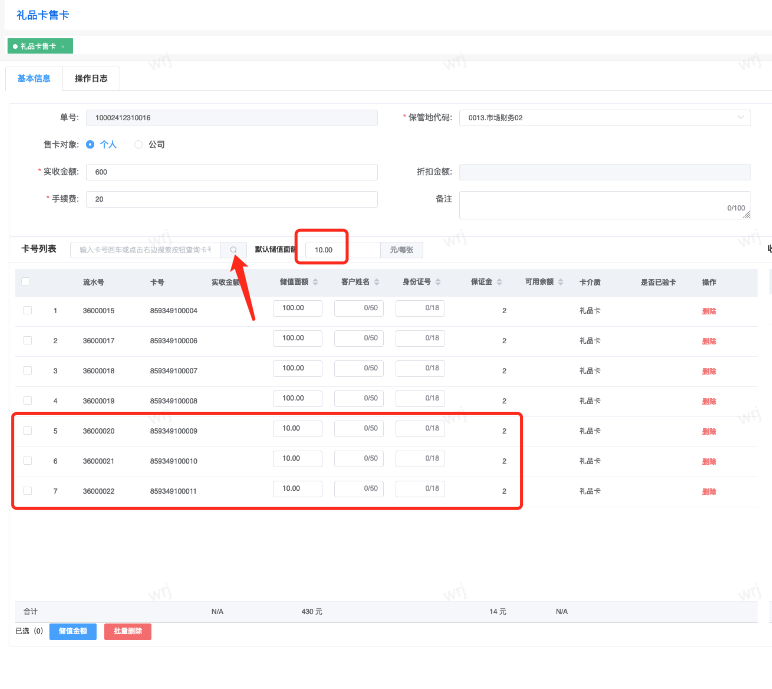Check the row with serial 36000020

(27, 431)
